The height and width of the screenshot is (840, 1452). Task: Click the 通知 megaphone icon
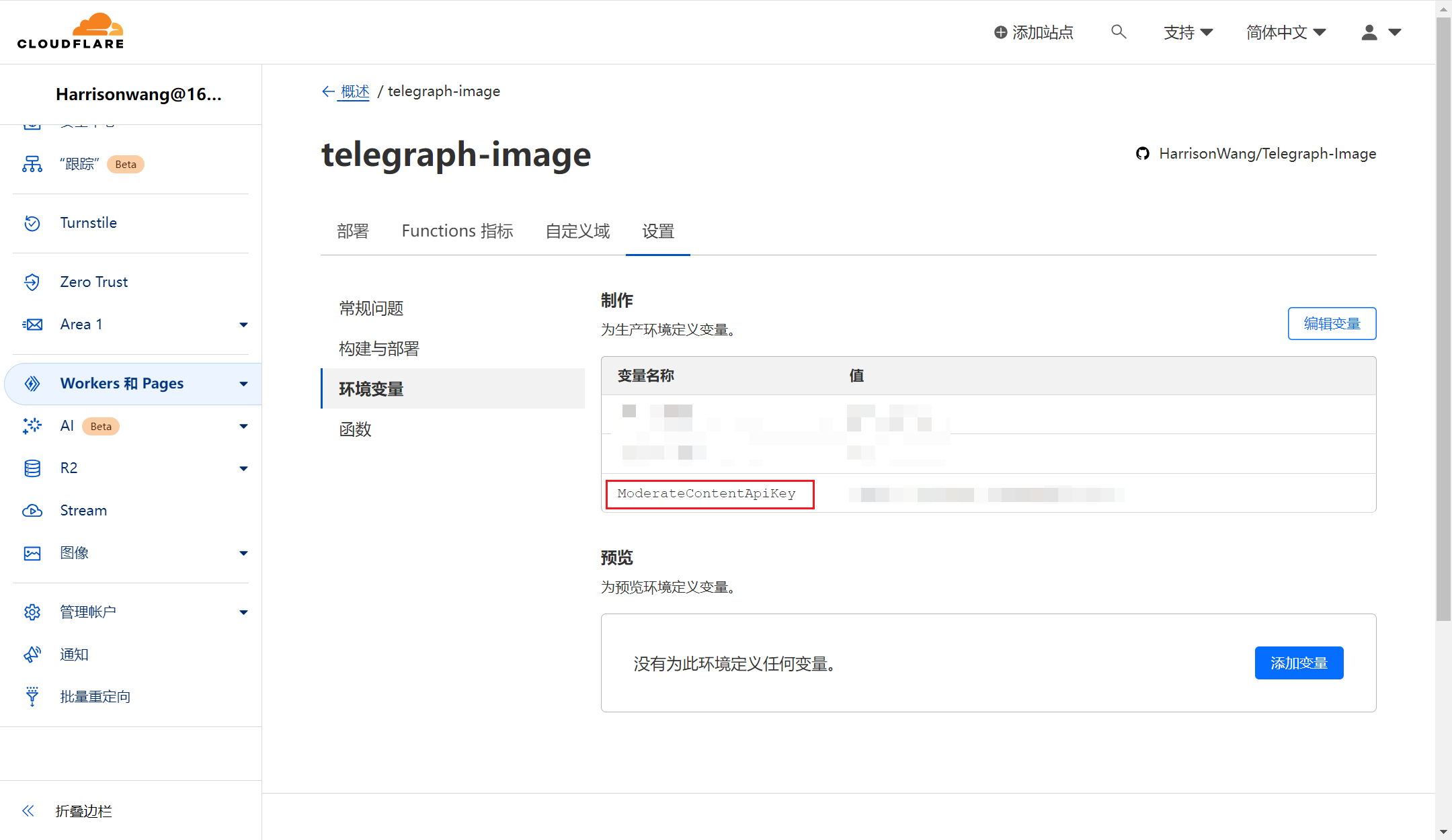[32, 655]
